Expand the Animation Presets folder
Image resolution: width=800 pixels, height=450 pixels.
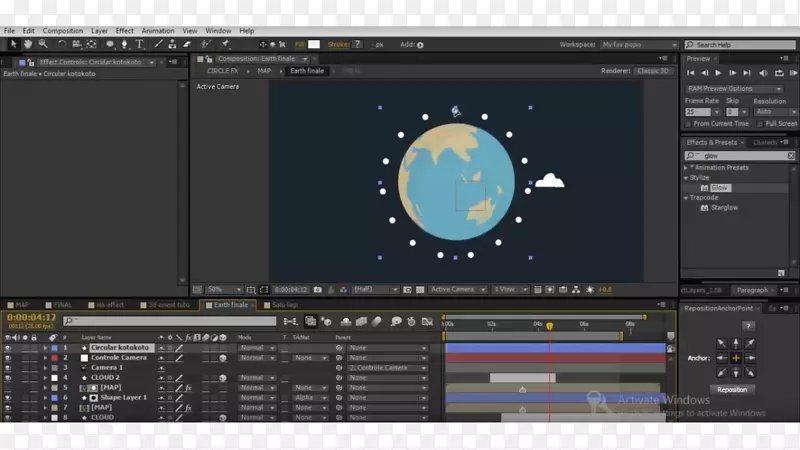(686, 168)
